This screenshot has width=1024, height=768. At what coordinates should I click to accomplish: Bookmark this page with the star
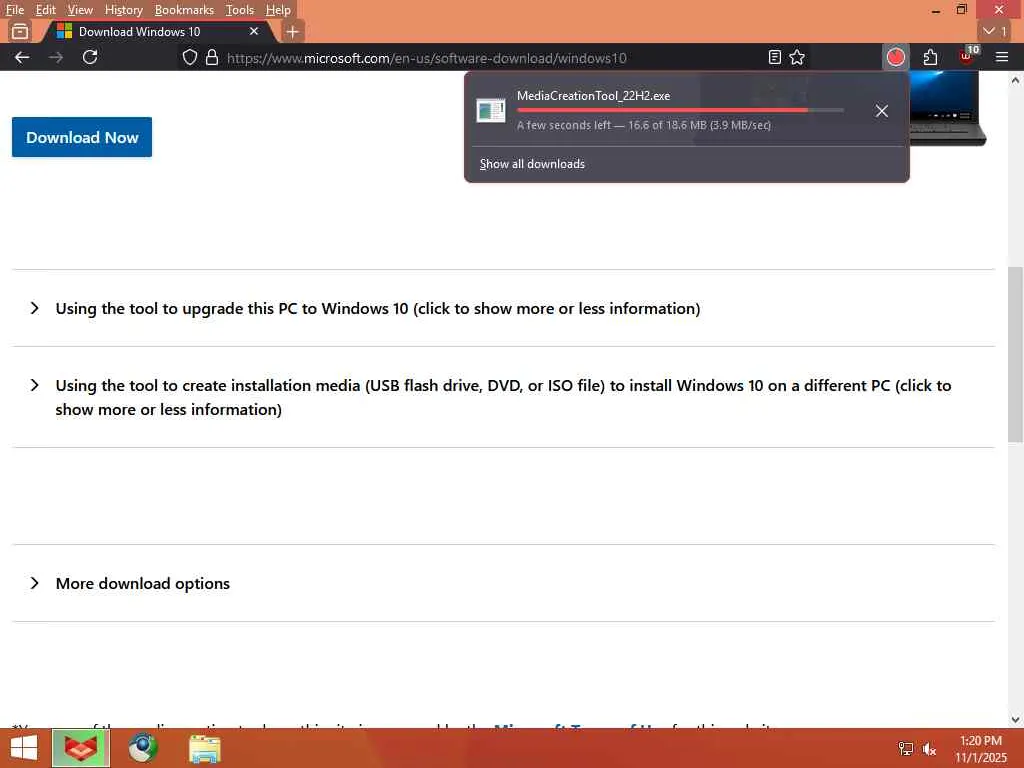[797, 57]
